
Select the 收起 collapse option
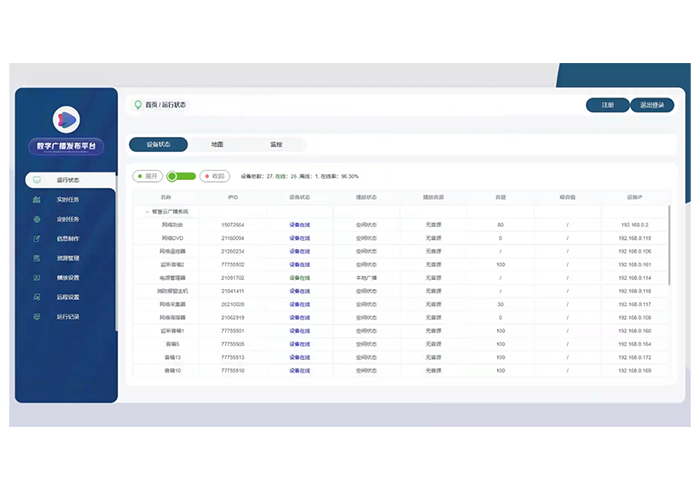click(214, 176)
